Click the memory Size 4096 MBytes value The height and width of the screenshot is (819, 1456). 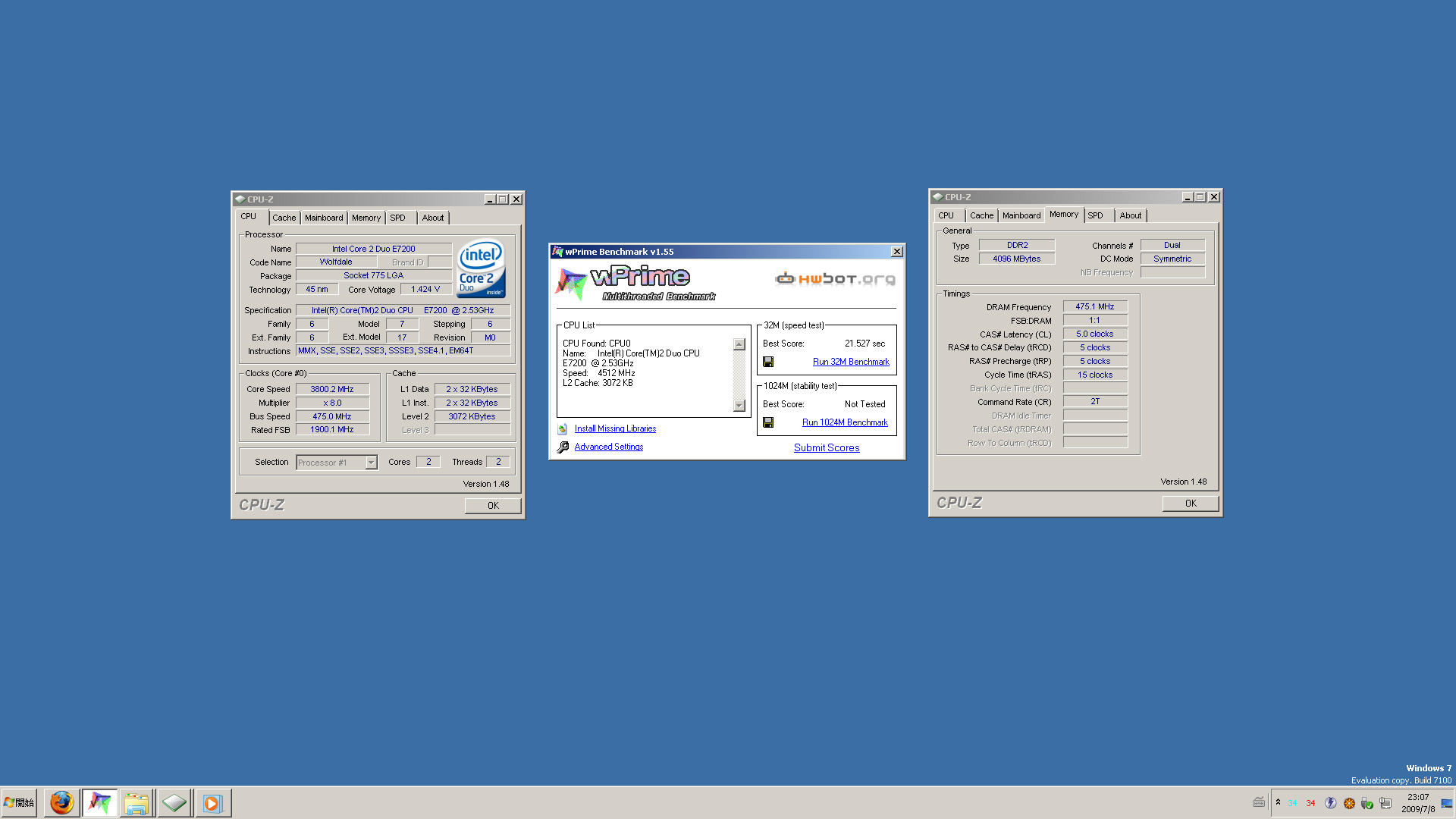[1017, 259]
